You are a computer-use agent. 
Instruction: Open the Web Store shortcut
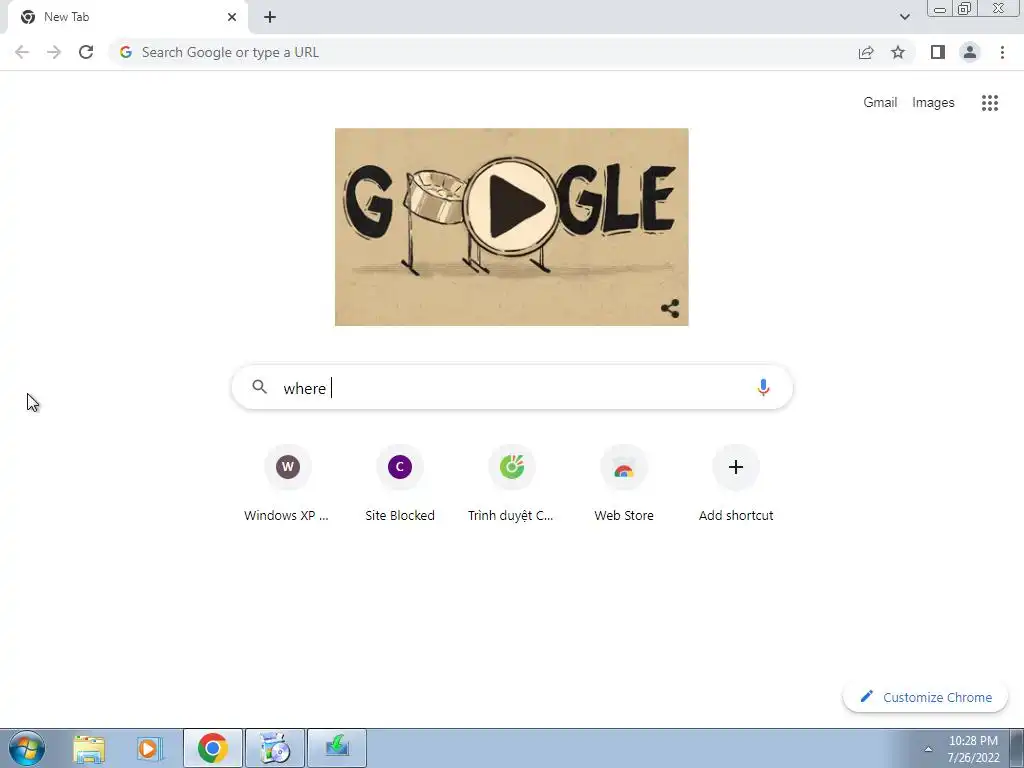point(624,483)
